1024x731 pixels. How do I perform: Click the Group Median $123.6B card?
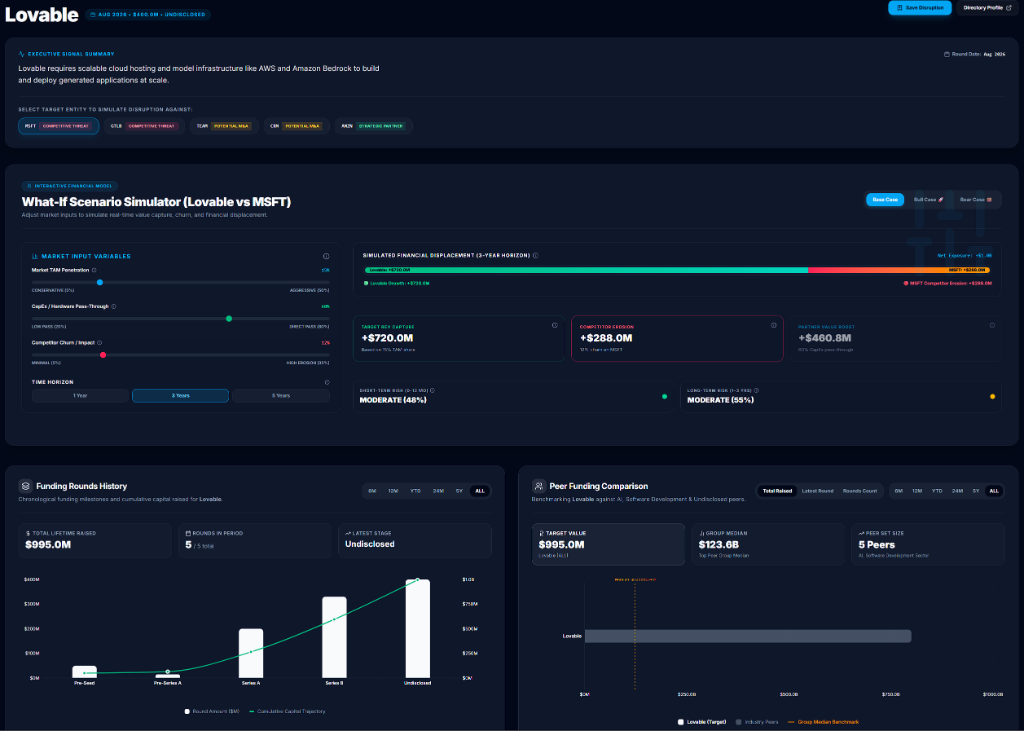768,544
